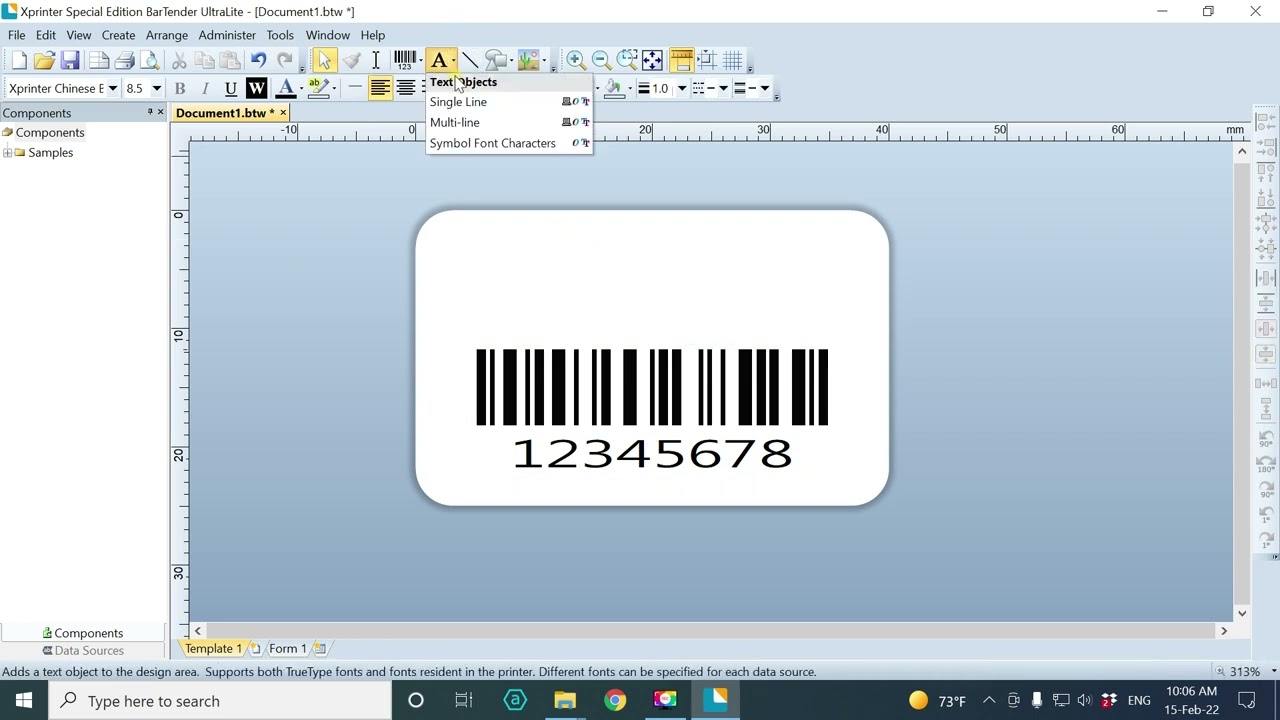Screen dimensions: 1280x720
Task: Click the 12345678 barcode text
Action: pos(652,454)
